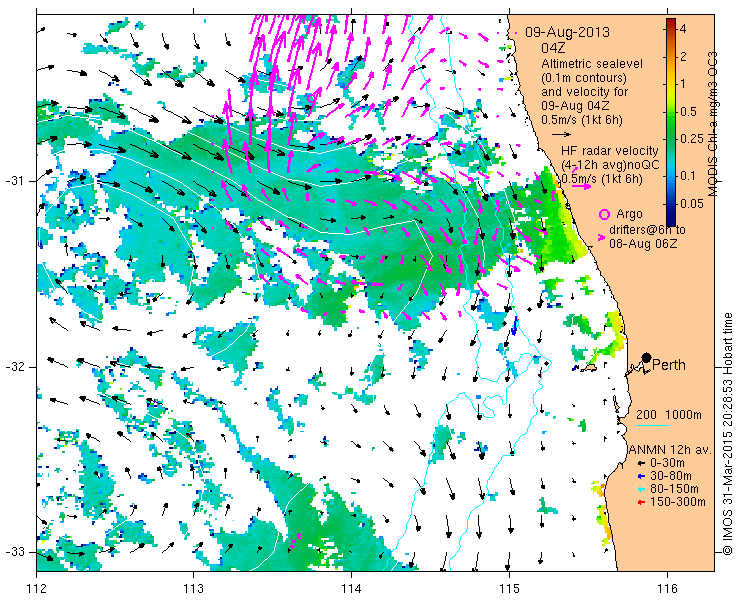Click the red 150-300m ANMN legend arrow
Image resolution: width=740 pixels, height=600 pixels.
(640, 502)
